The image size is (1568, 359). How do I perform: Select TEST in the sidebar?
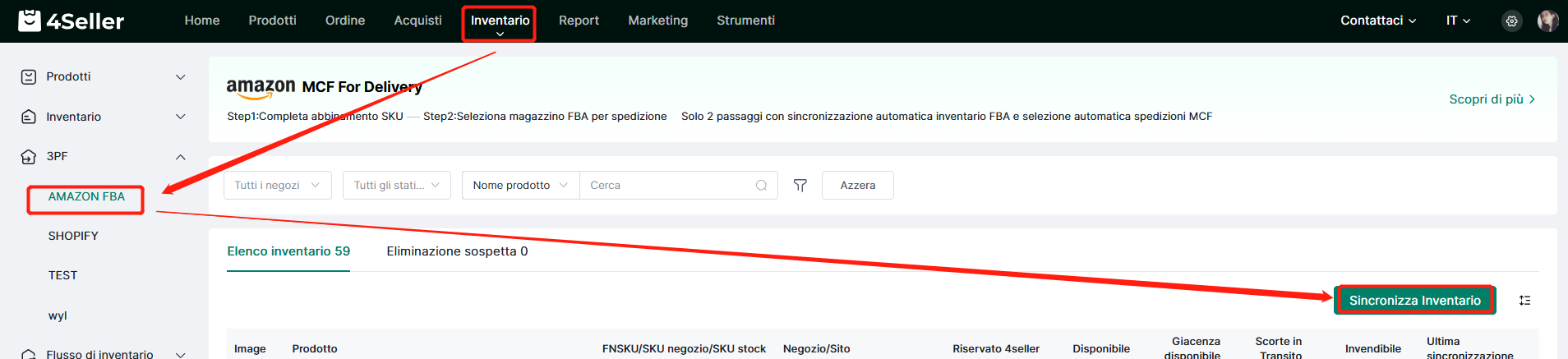(x=62, y=275)
